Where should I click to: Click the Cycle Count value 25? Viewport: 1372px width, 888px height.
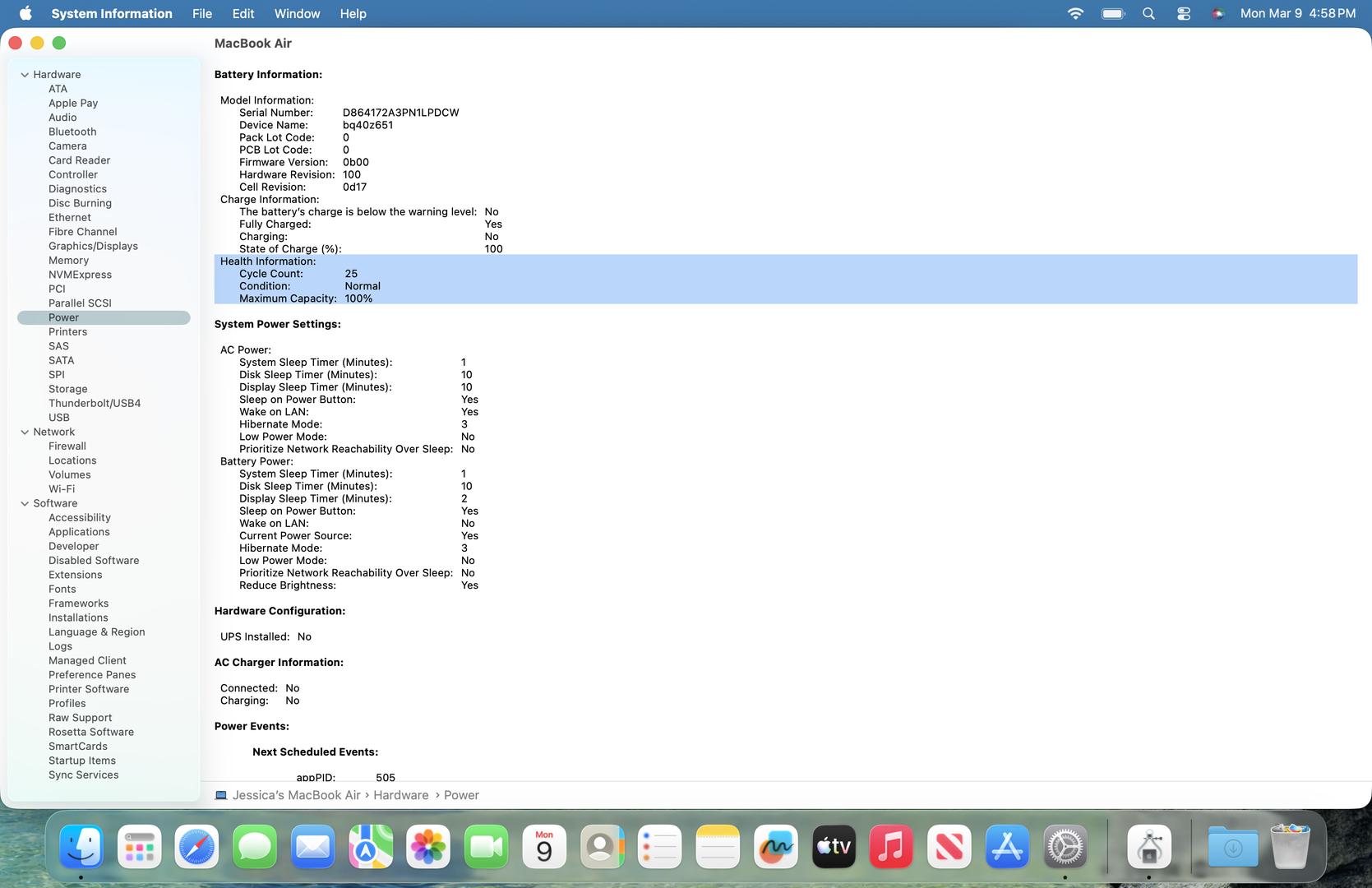click(x=351, y=274)
